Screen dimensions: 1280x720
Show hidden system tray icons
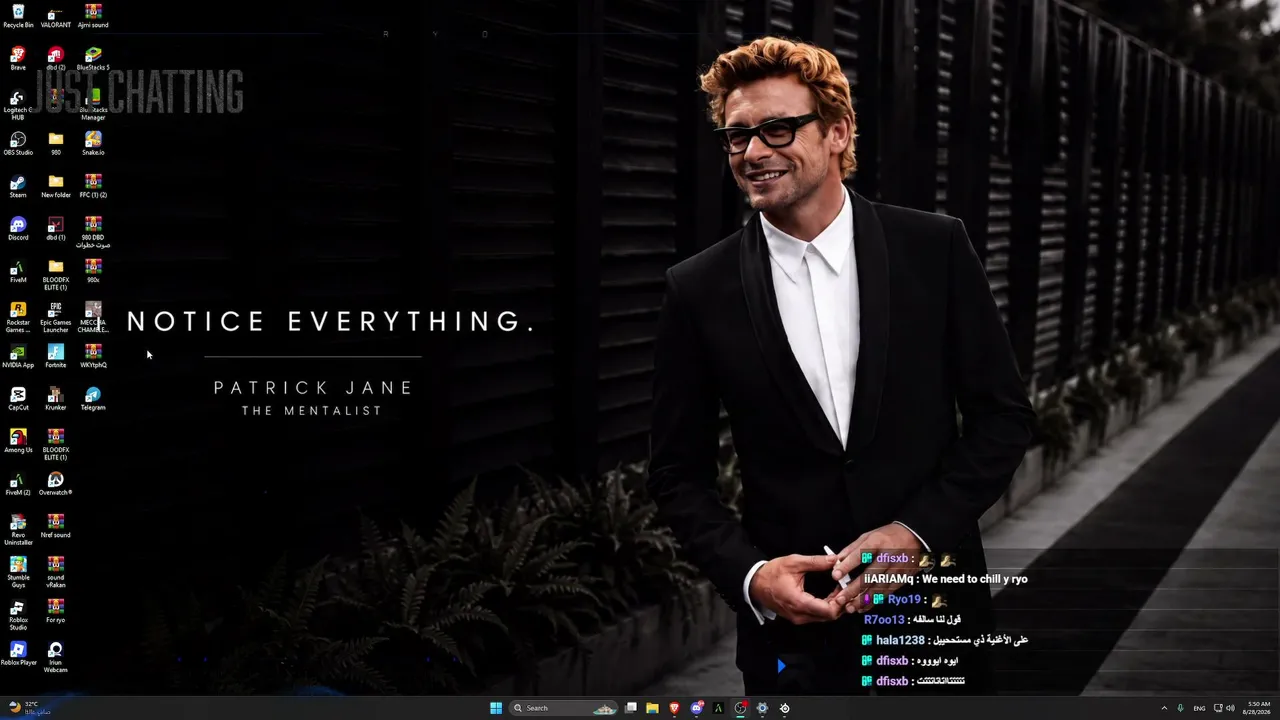1164,708
